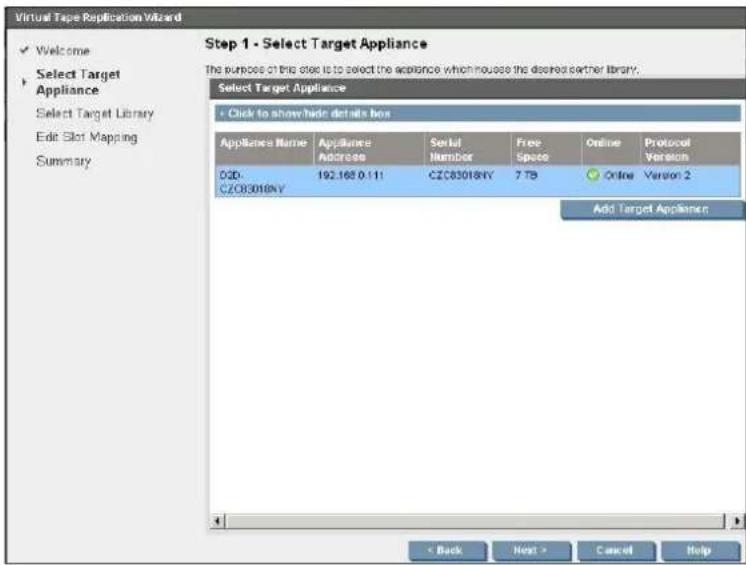This screenshot has height=565, width=746.
Task: Open the Summary step
Action: [63, 161]
